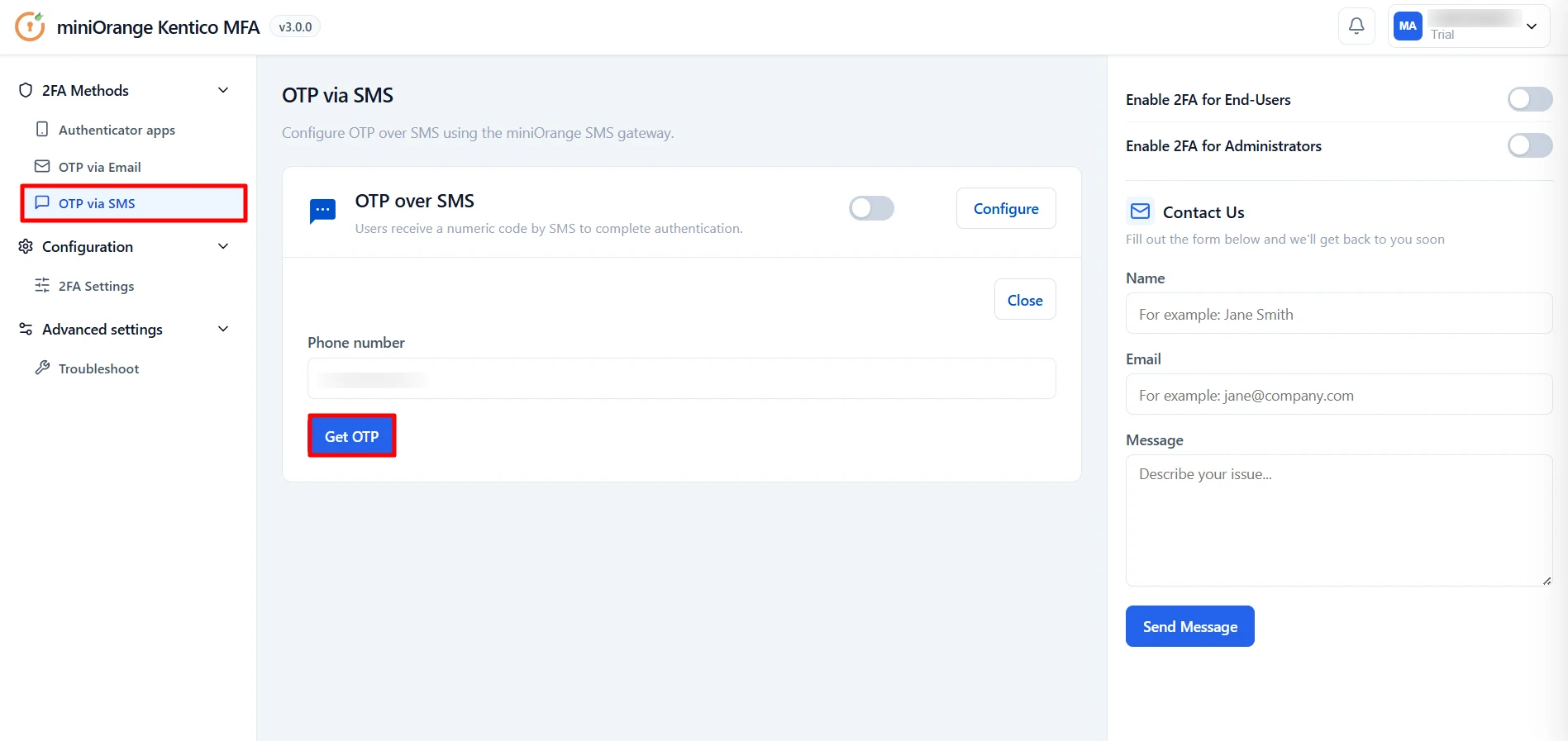Click the Troubleshoot wrench icon
Screen dimensions: 1568x741
(42, 368)
